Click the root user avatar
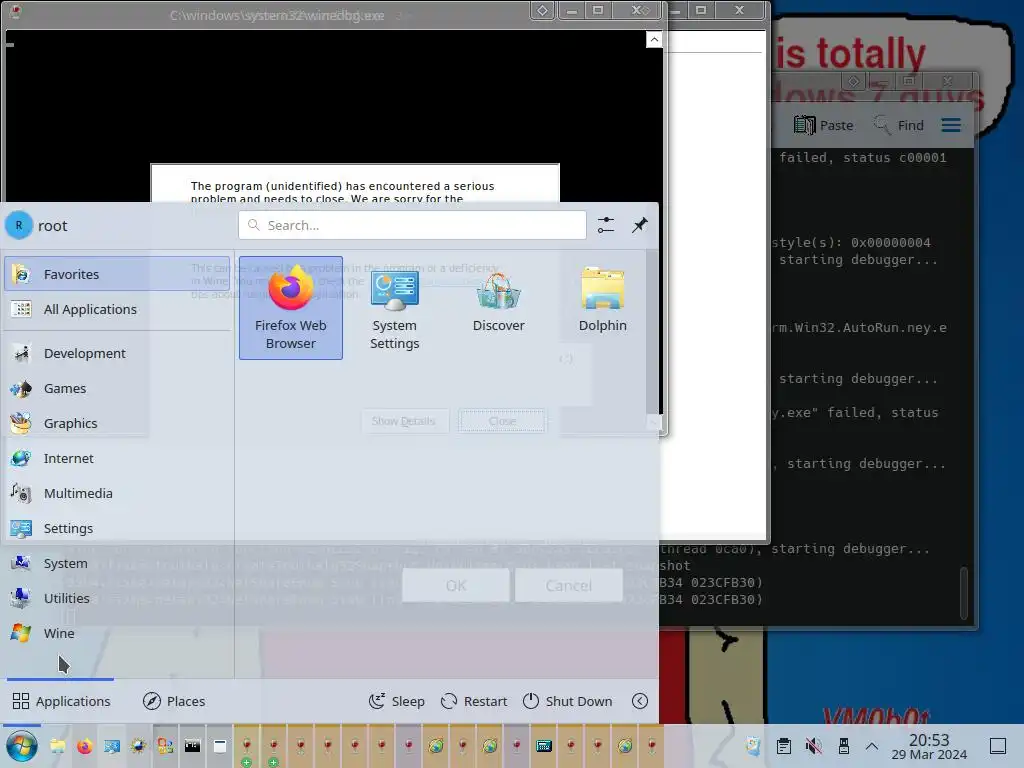 19,225
